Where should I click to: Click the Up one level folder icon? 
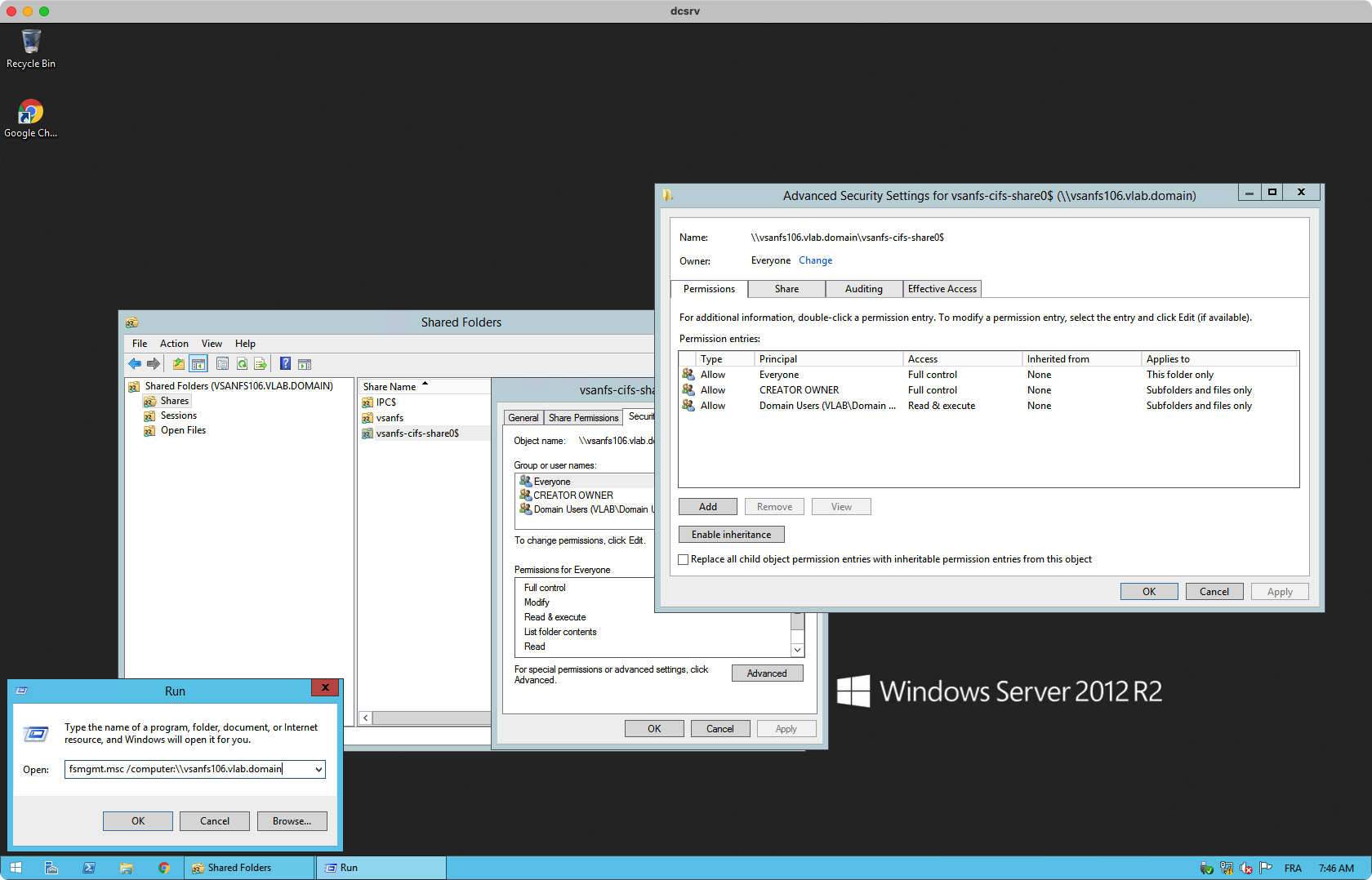coord(178,364)
